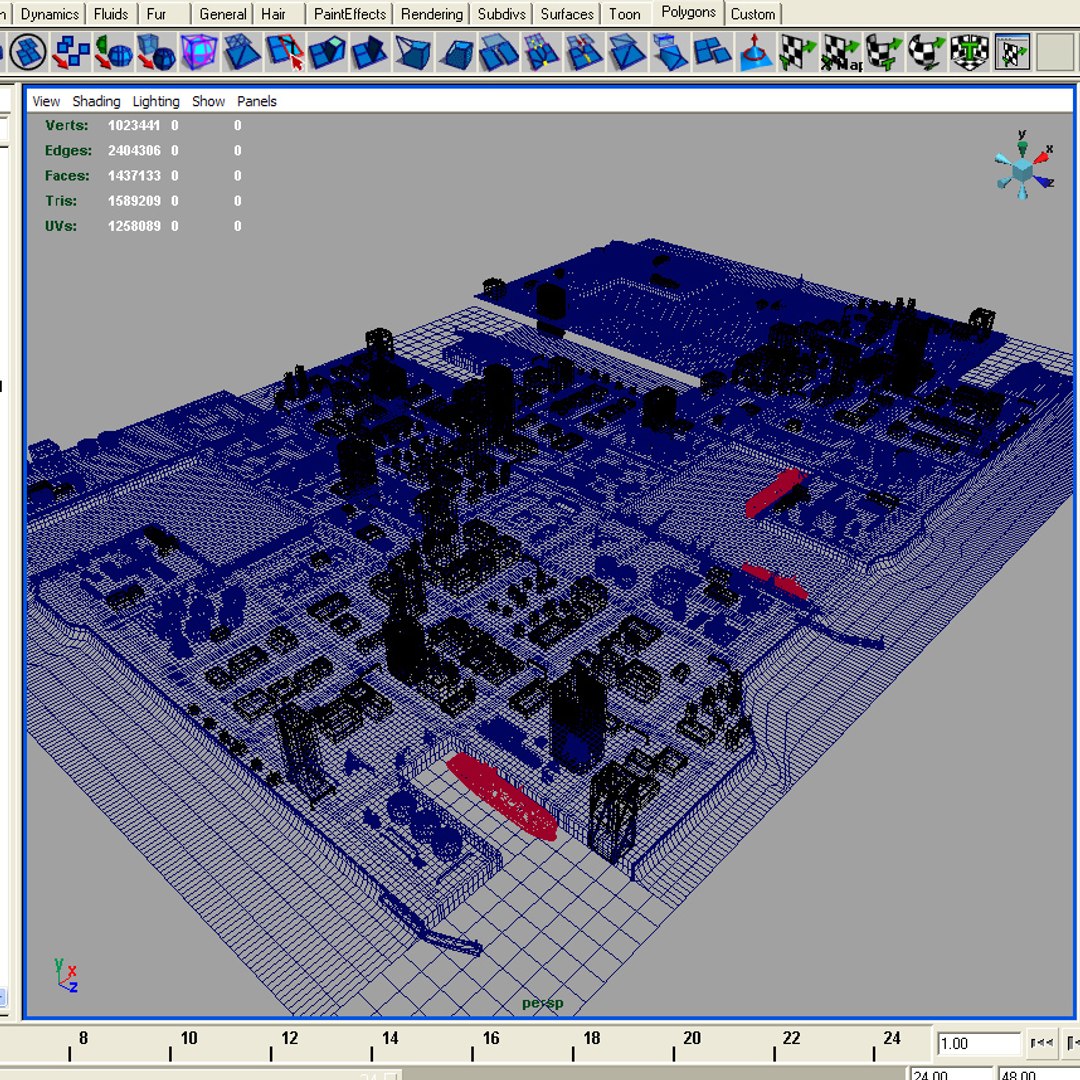The image size is (1080, 1080).
Task: Select the green half-sphere mirror icon
Action: coord(114,52)
